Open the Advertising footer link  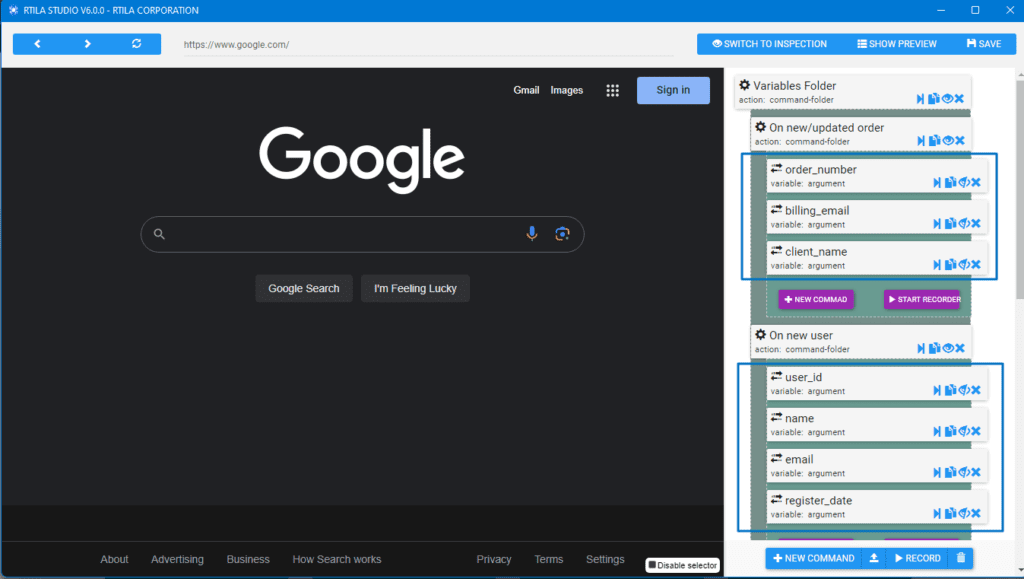pyautogui.click(x=177, y=559)
